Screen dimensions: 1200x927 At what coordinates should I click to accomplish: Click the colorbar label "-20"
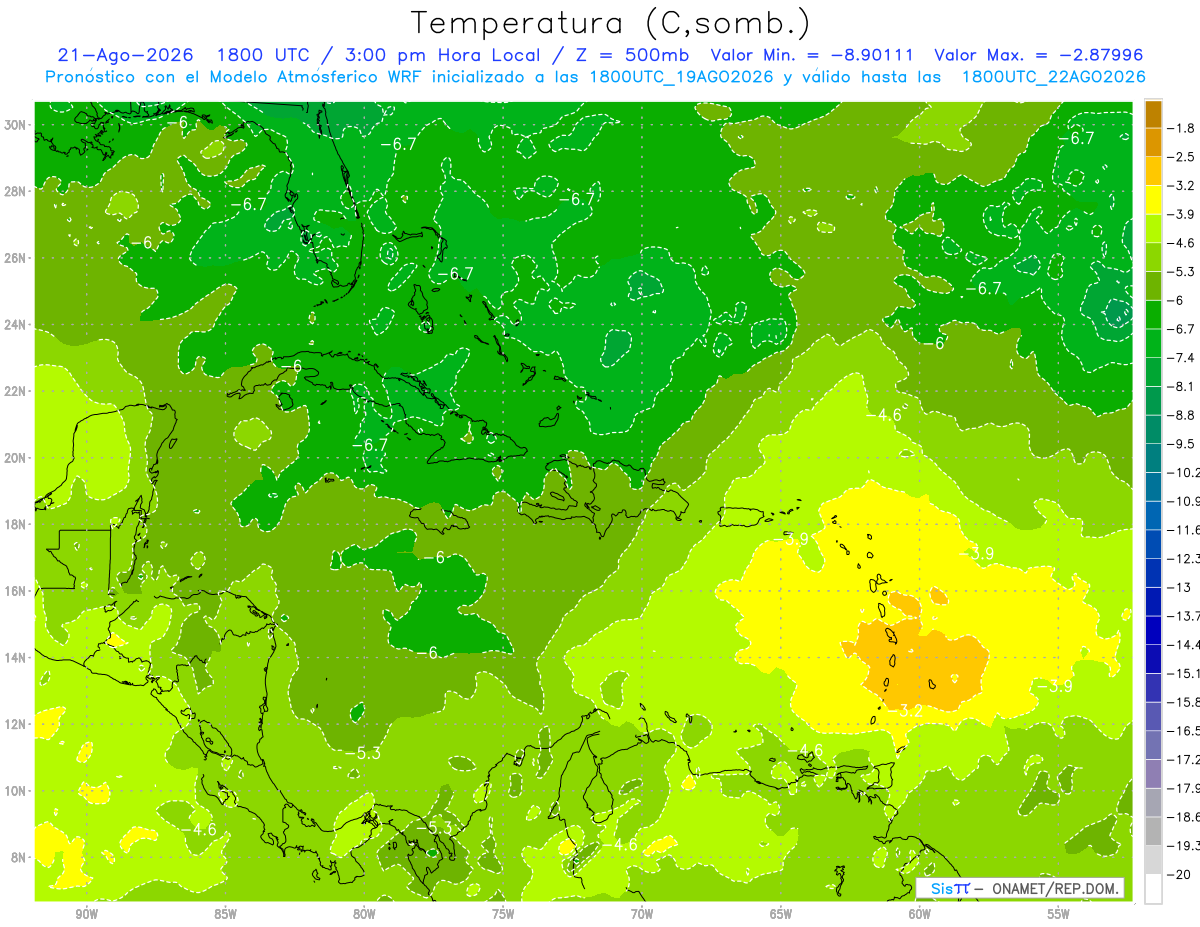pos(1180,875)
